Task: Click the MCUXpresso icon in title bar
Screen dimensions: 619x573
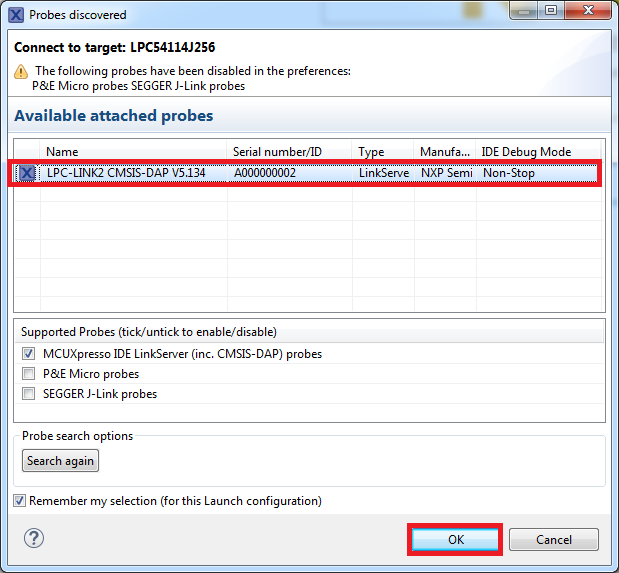Action: (15, 15)
